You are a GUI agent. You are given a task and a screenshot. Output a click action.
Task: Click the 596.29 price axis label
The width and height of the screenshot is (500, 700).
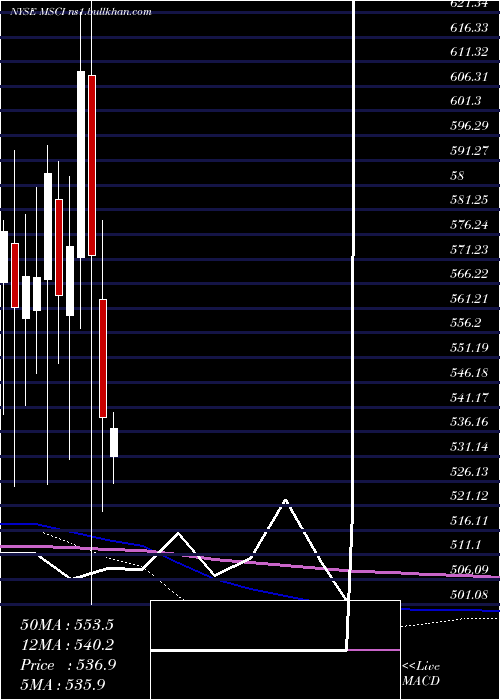[x=469, y=126]
